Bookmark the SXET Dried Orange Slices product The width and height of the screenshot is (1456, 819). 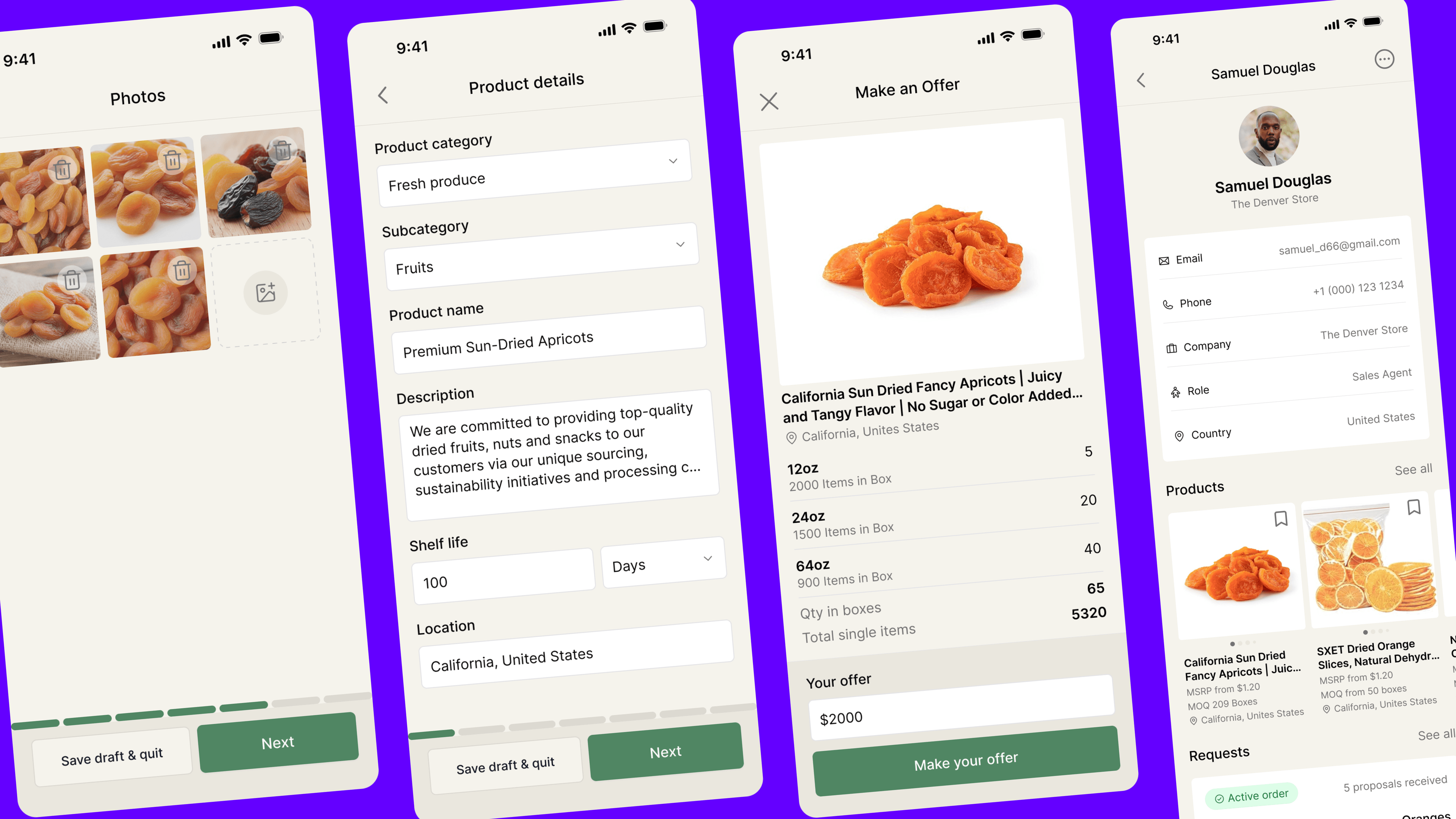(1414, 507)
